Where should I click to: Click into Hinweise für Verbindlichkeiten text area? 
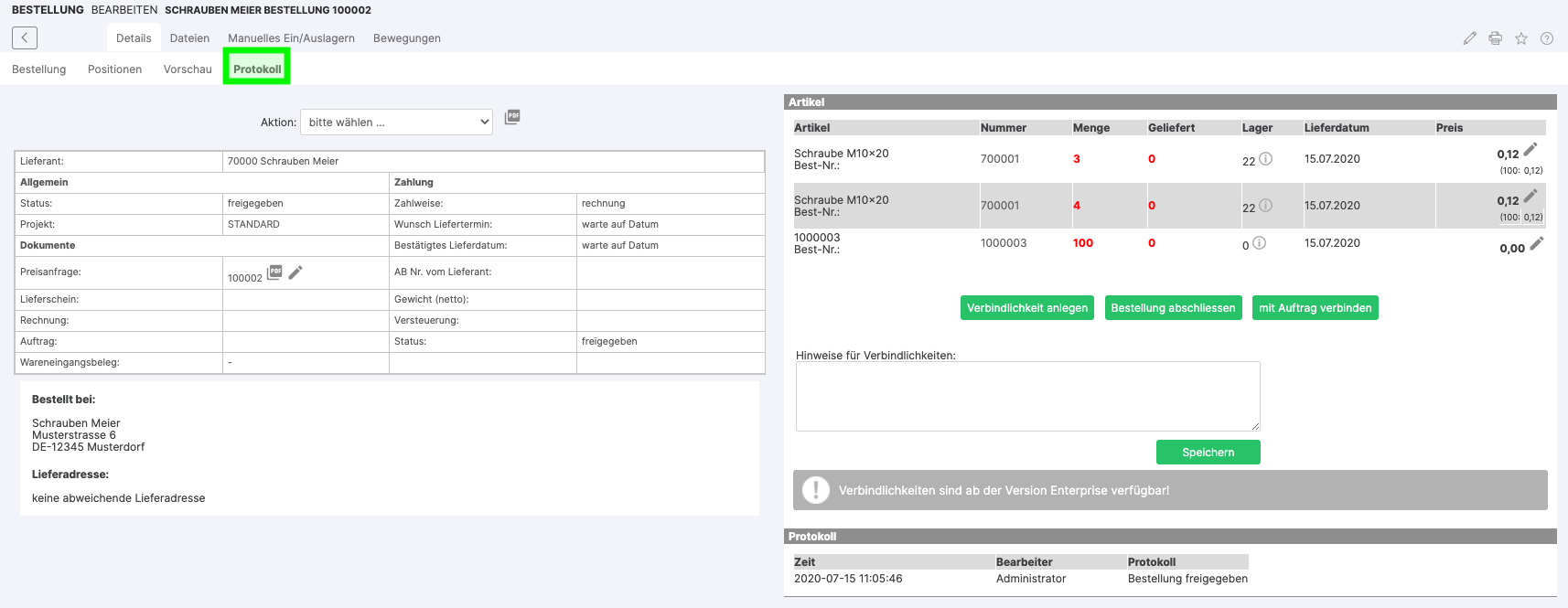click(x=1027, y=396)
